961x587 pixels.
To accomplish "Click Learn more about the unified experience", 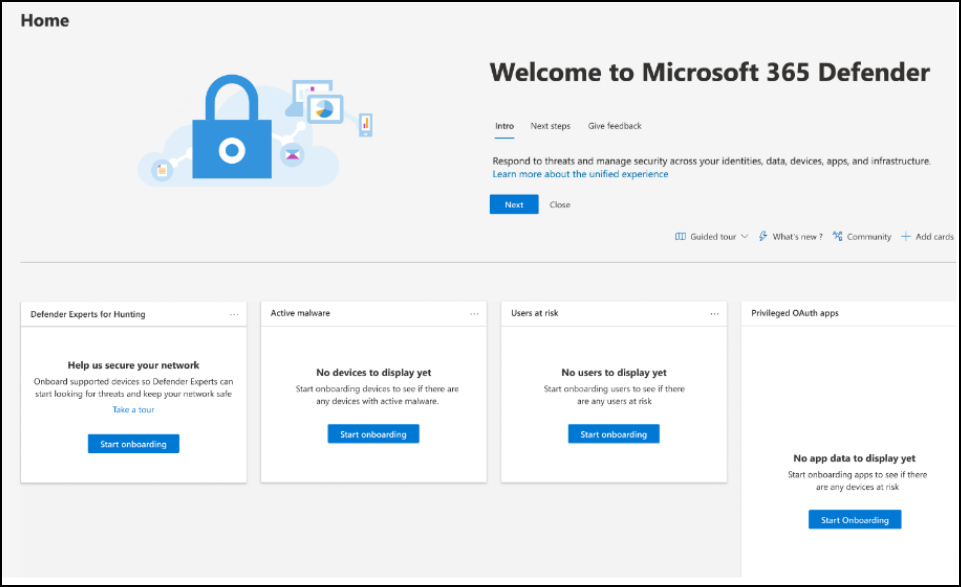I will point(578,173).
